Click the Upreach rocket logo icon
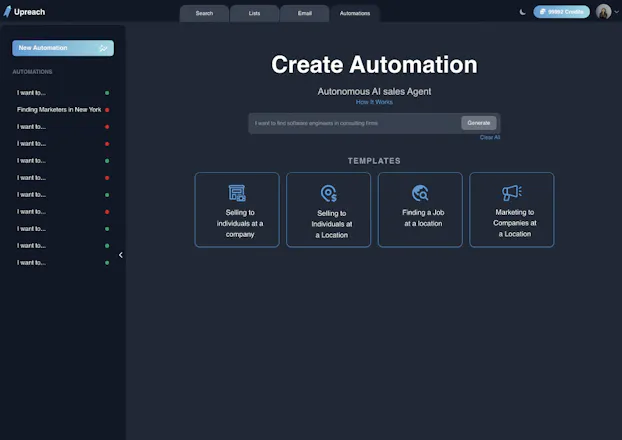Screen dimensions: 622x440 tap(7, 12)
